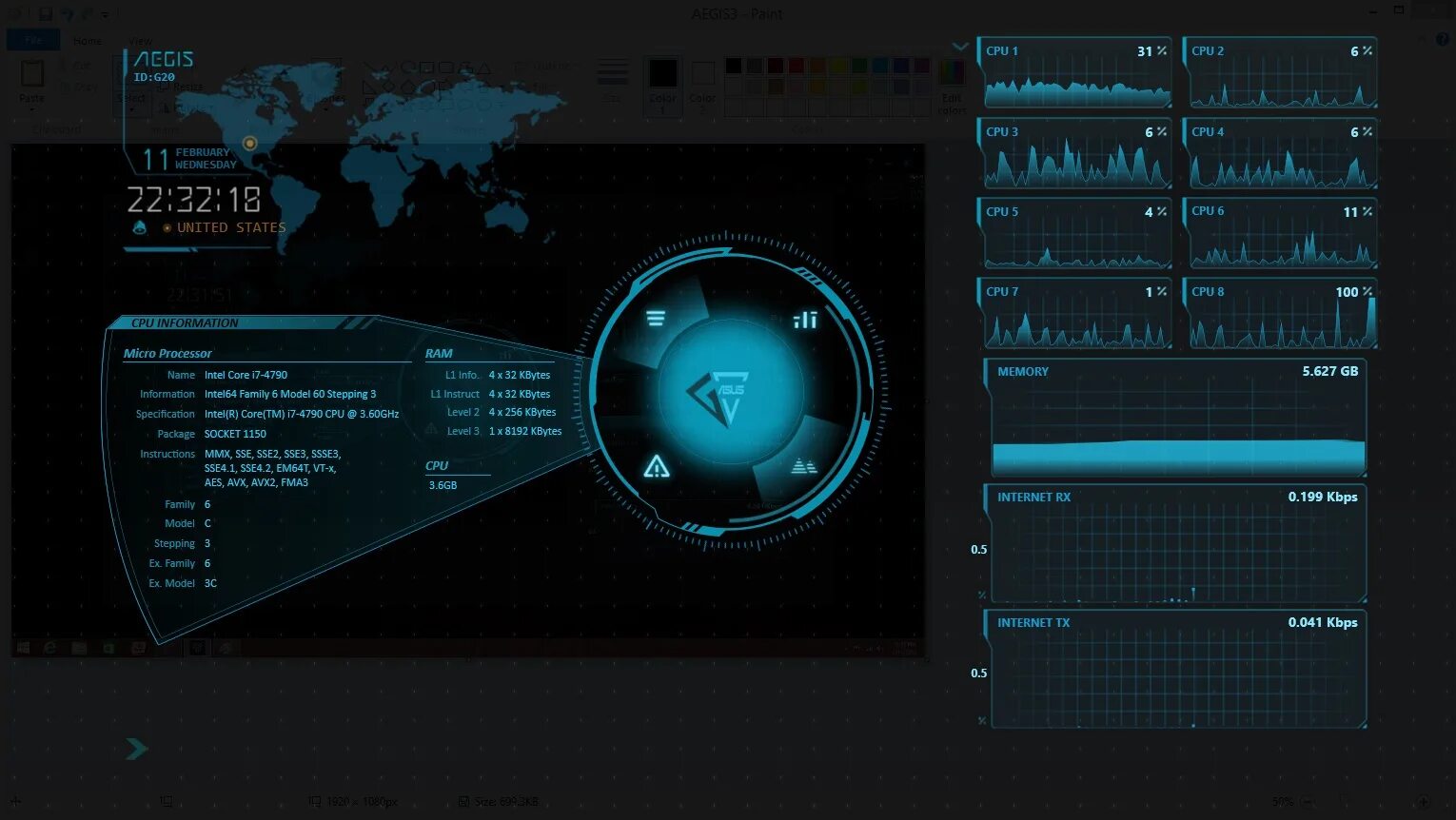Open the File tab in Paint

pyautogui.click(x=33, y=40)
